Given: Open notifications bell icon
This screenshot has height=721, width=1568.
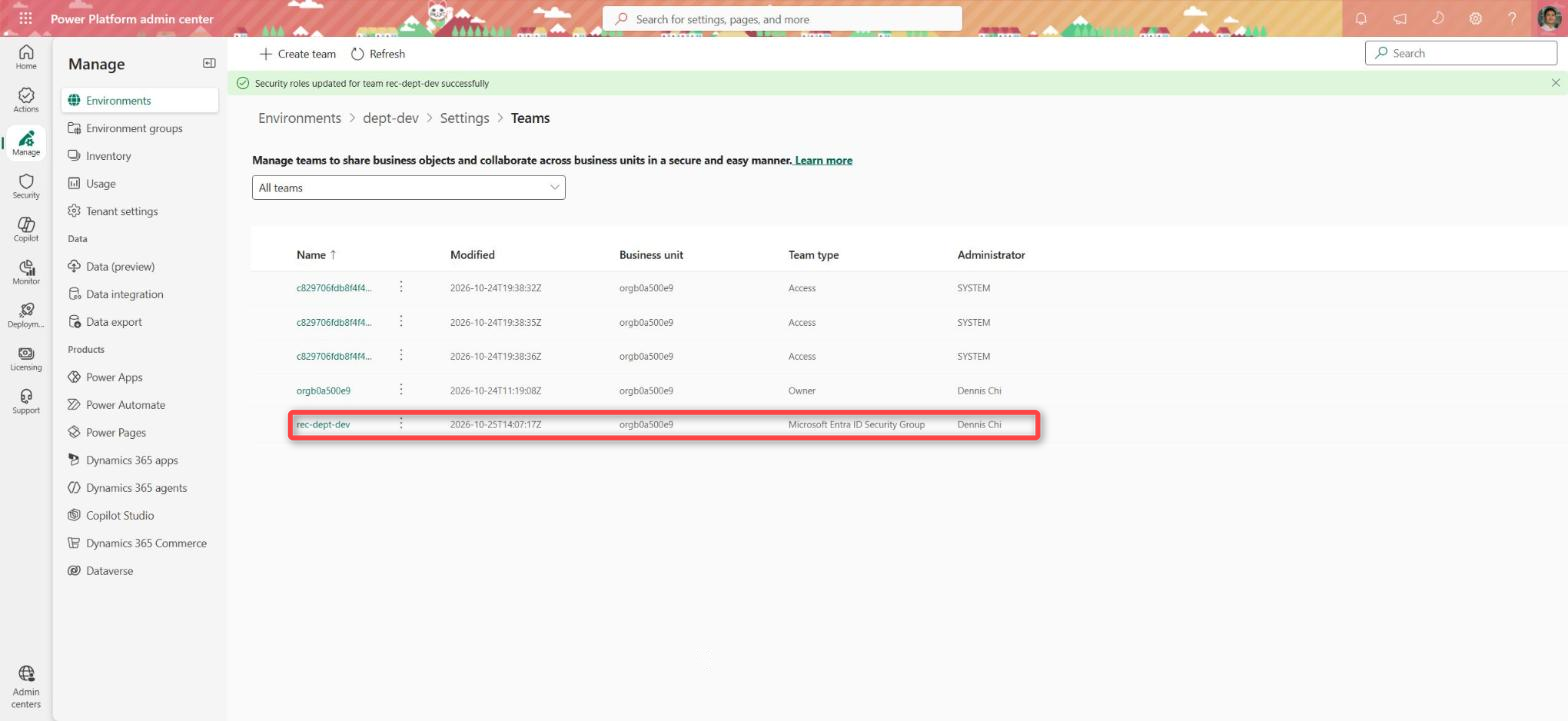Looking at the screenshot, I should (x=1361, y=19).
